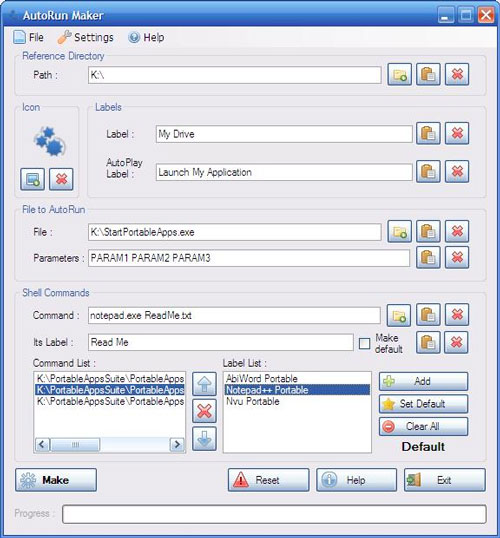The height and width of the screenshot is (538, 500).
Task: Remove the selected drive icon
Action: 61,179
